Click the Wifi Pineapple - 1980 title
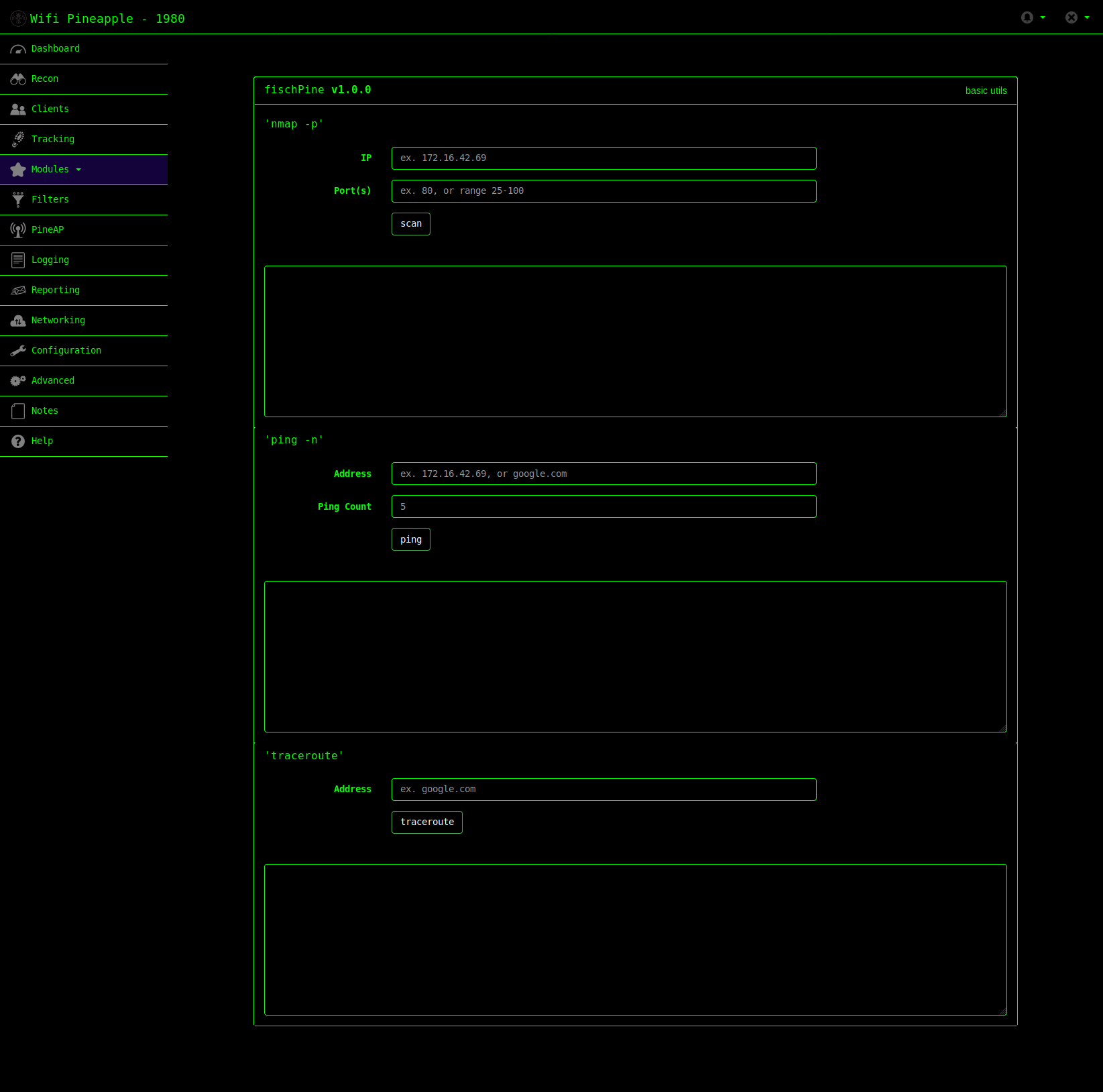The width and height of the screenshot is (1103, 1092). tap(107, 19)
